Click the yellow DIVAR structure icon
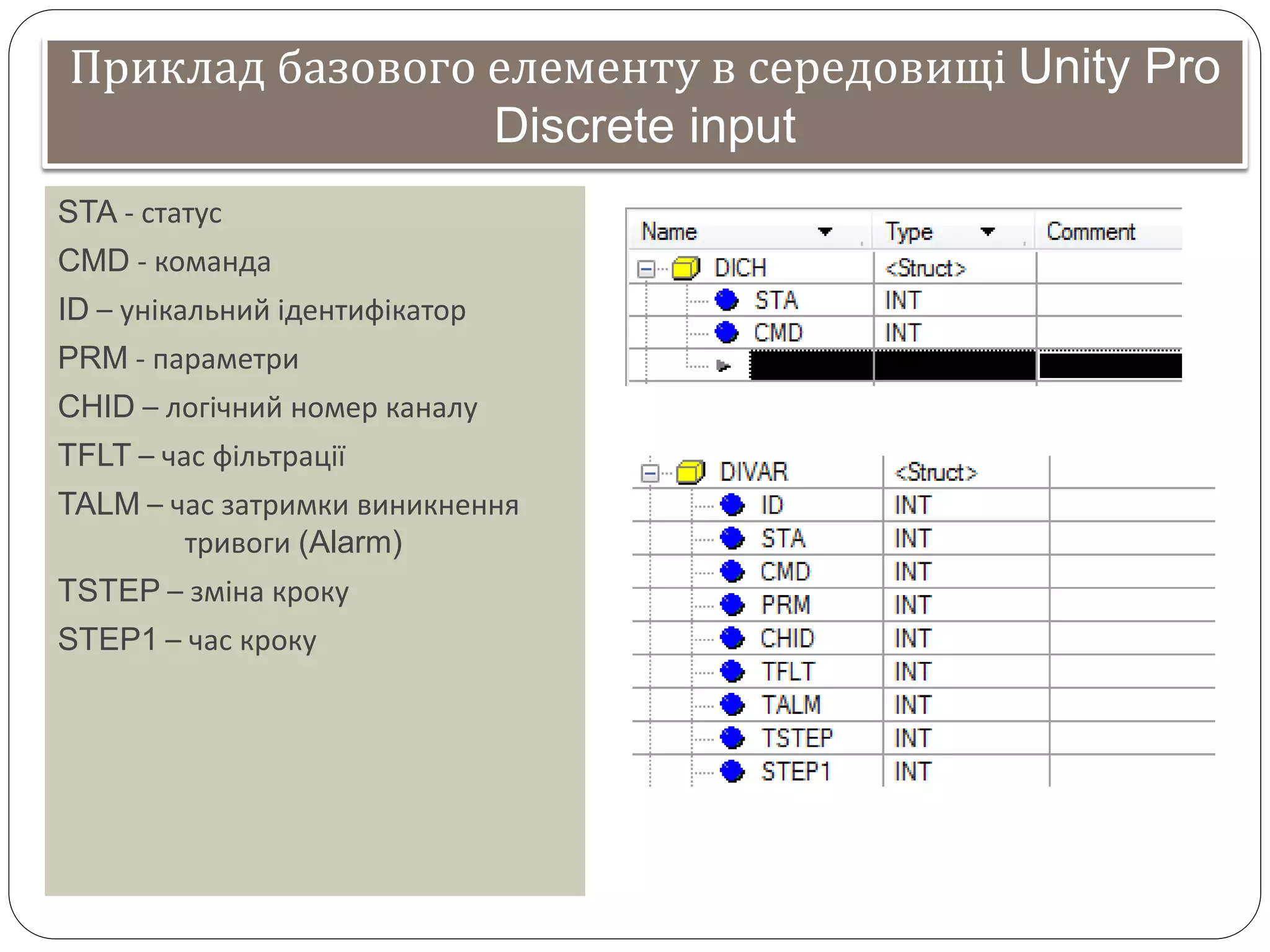Image resolution: width=1270 pixels, height=952 pixels. click(x=691, y=472)
